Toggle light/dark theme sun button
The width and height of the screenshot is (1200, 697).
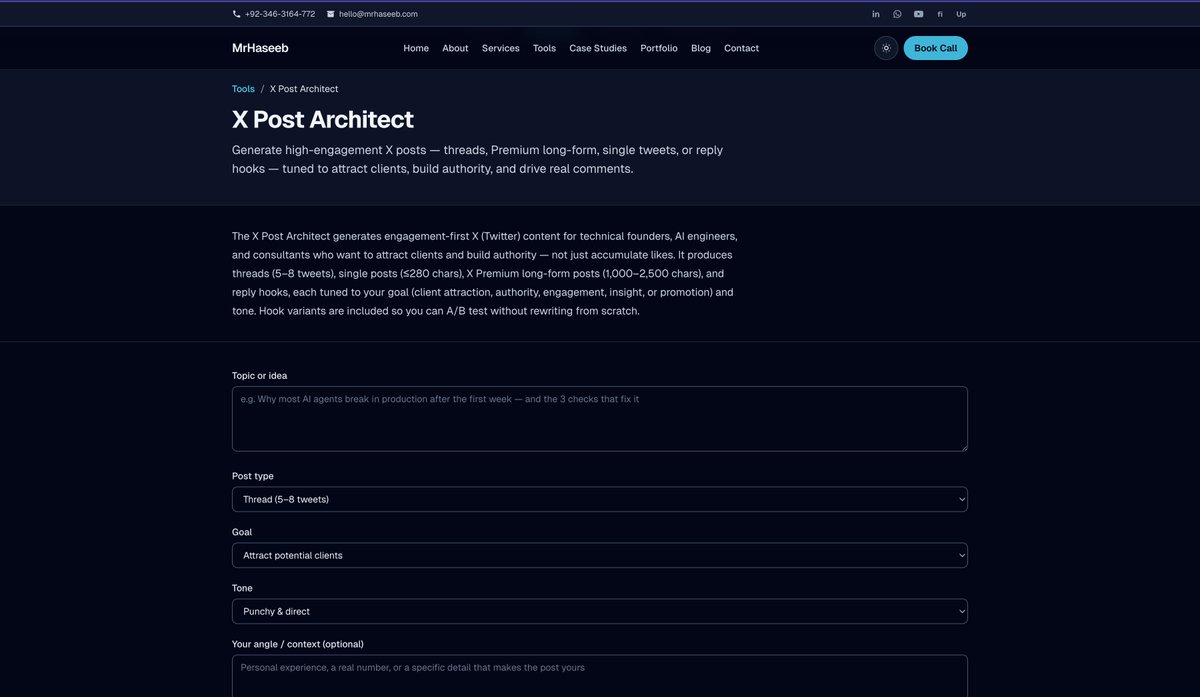pyautogui.click(x=886, y=48)
